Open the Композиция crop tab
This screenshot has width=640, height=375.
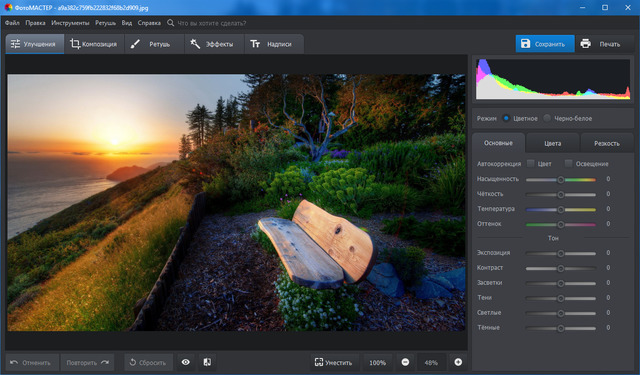pyautogui.click(x=94, y=44)
